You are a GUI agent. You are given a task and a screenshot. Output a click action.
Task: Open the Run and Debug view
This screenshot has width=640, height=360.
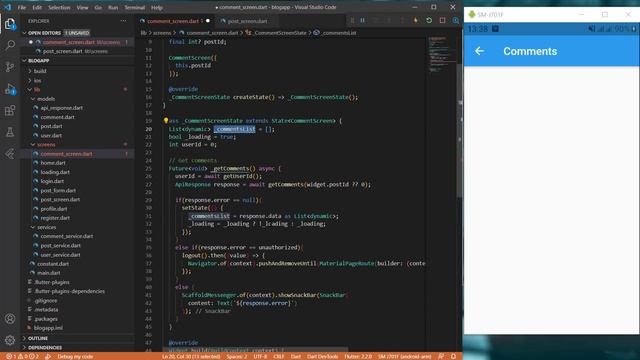click(x=10, y=89)
